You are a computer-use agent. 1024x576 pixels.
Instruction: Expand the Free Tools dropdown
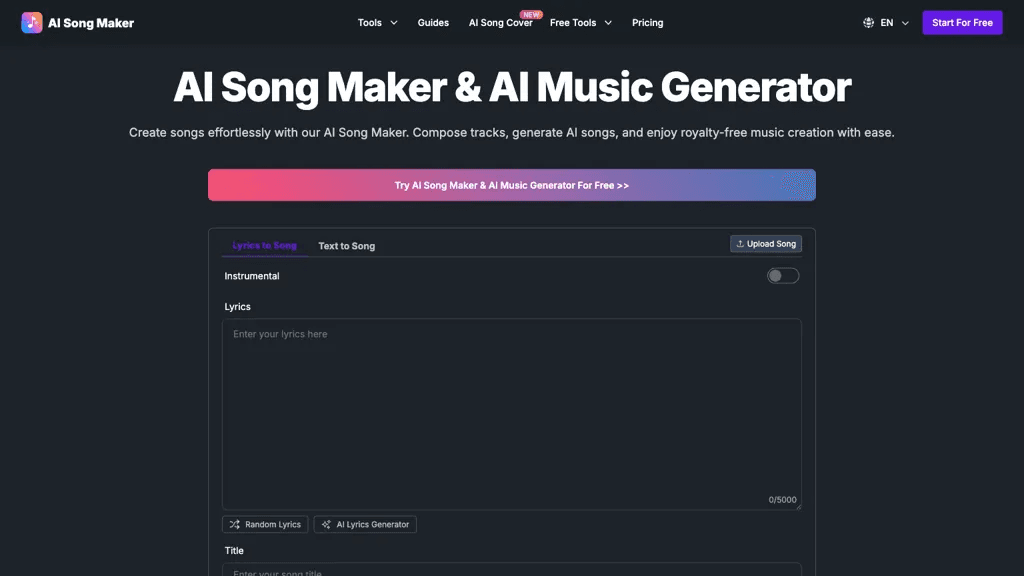click(x=581, y=23)
